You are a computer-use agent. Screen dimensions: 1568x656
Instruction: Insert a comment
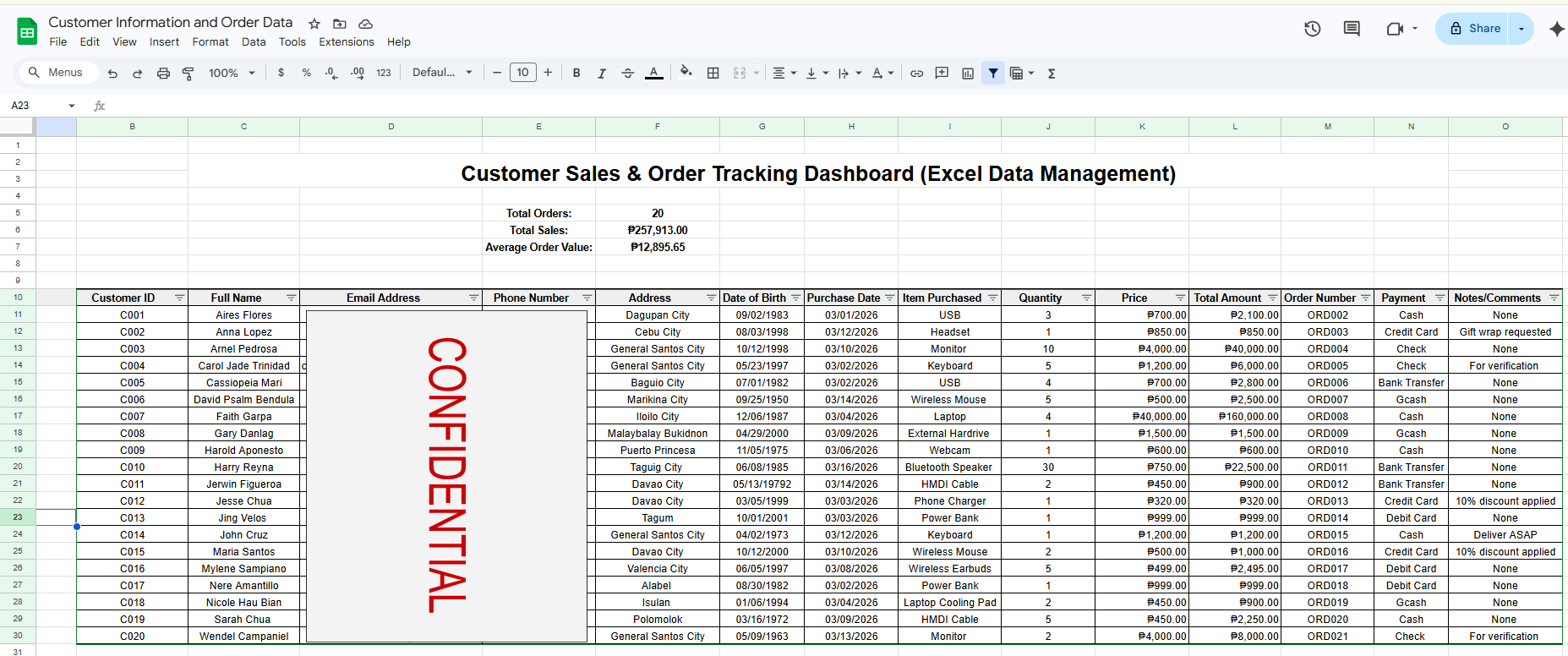(x=942, y=74)
